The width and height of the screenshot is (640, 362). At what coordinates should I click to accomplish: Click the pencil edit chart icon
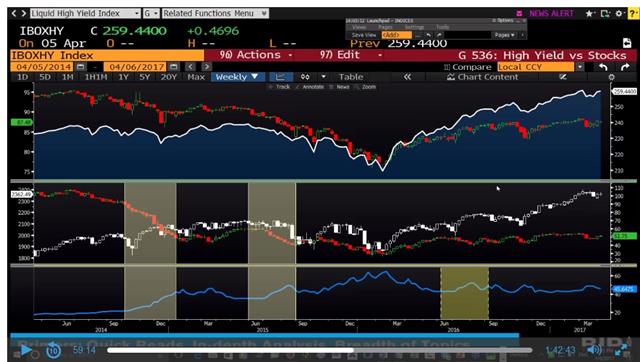tap(563, 77)
